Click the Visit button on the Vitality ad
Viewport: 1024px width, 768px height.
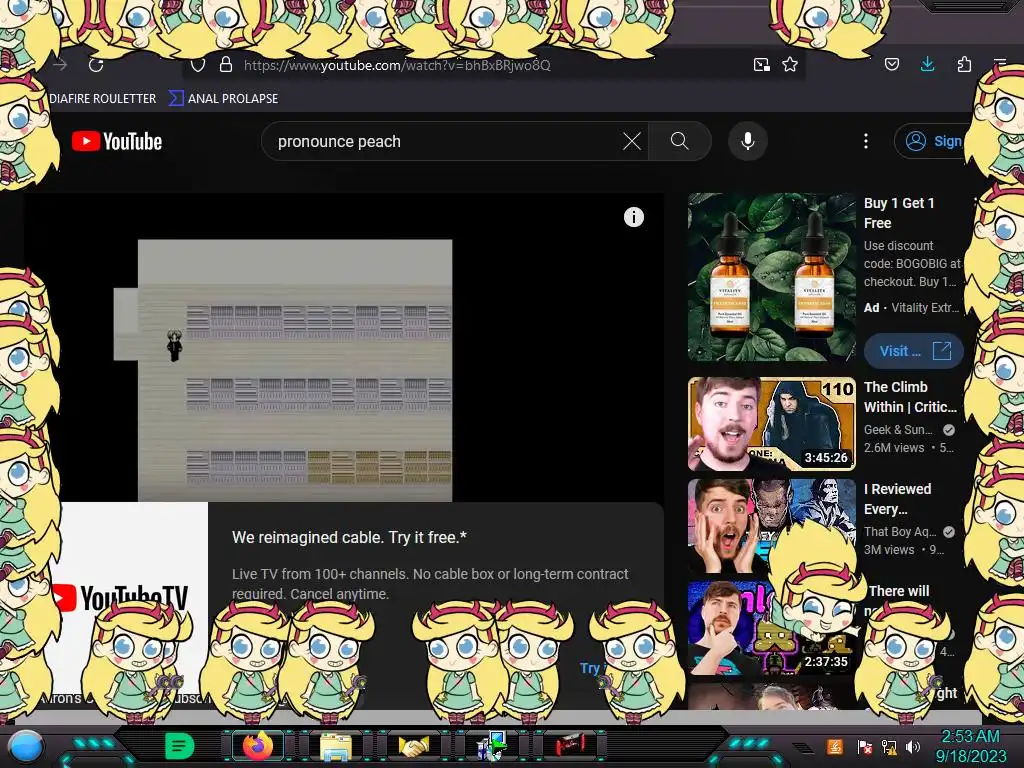(x=914, y=351)
